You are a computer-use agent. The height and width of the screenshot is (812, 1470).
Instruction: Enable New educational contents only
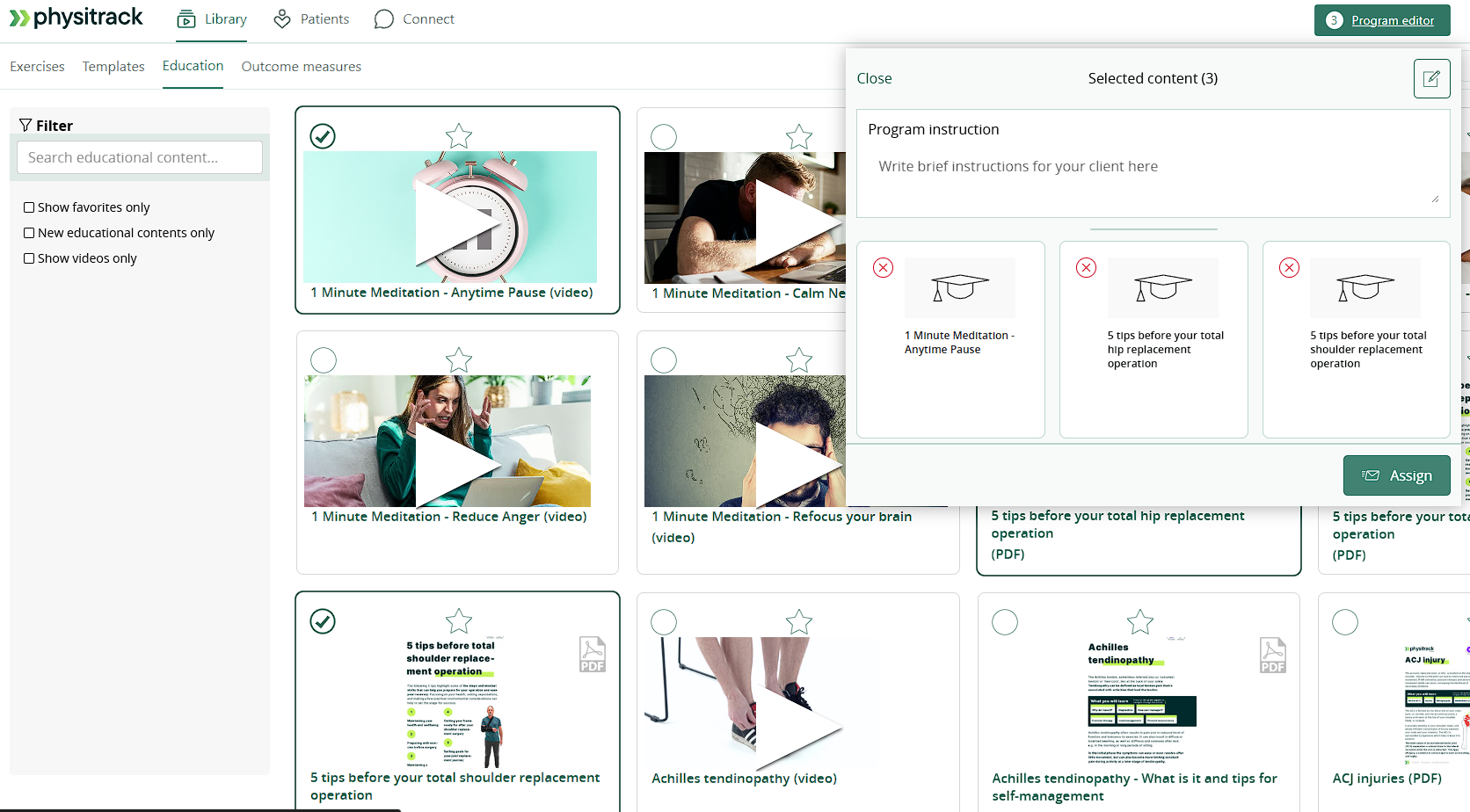pos(29,233)
